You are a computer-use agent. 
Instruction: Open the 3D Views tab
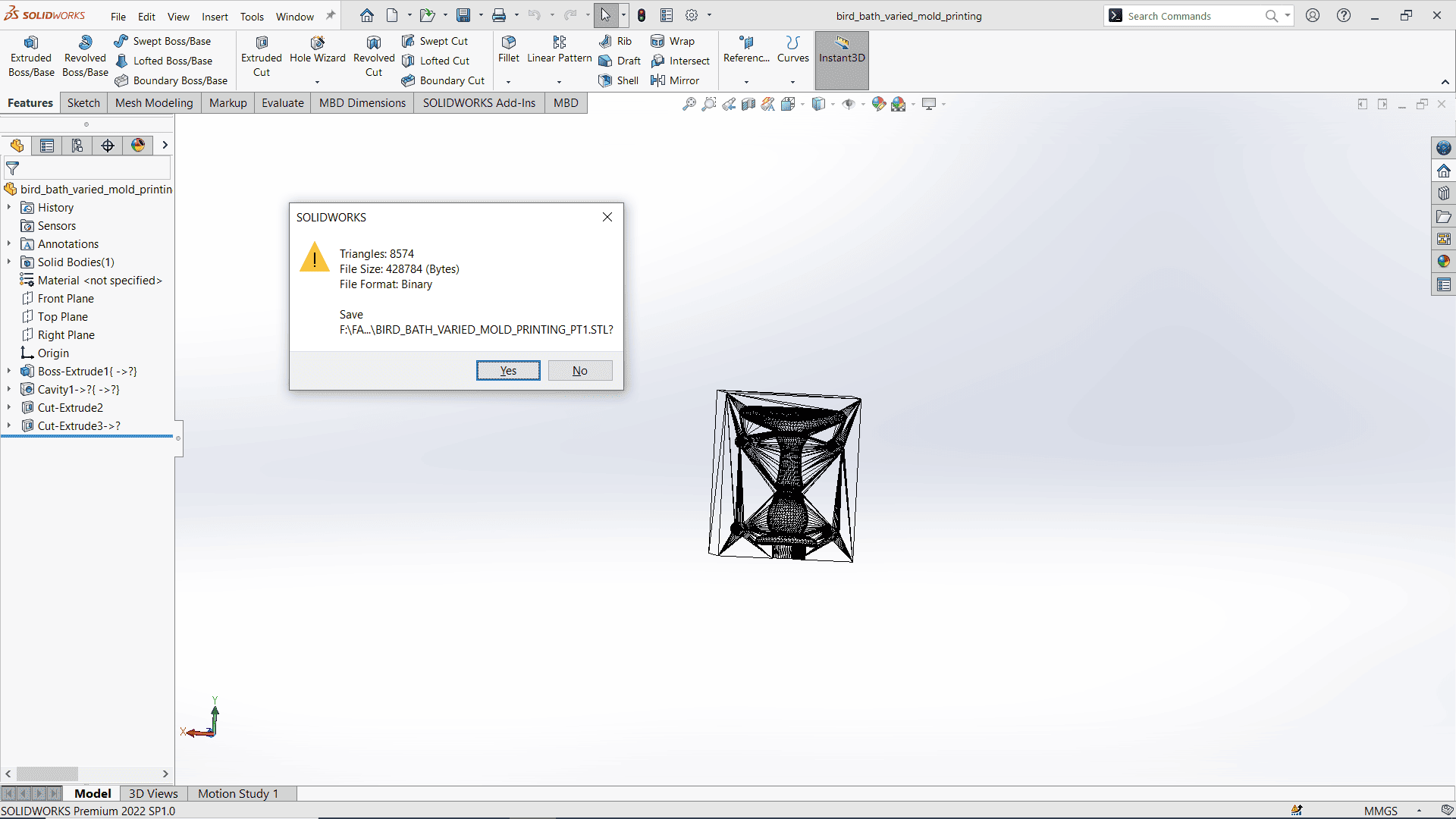click(x=153, y=793)
